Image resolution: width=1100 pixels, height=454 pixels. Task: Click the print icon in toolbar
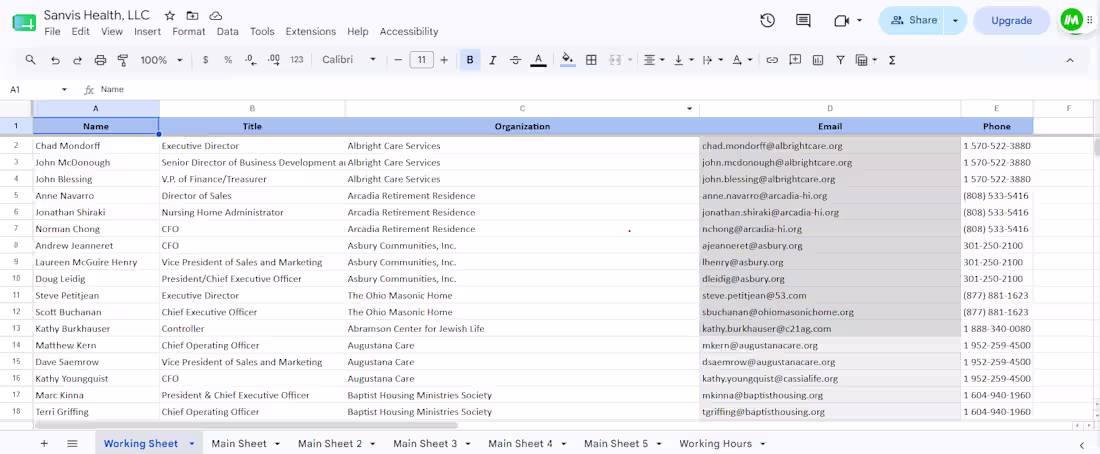click(x=100, y=60)
